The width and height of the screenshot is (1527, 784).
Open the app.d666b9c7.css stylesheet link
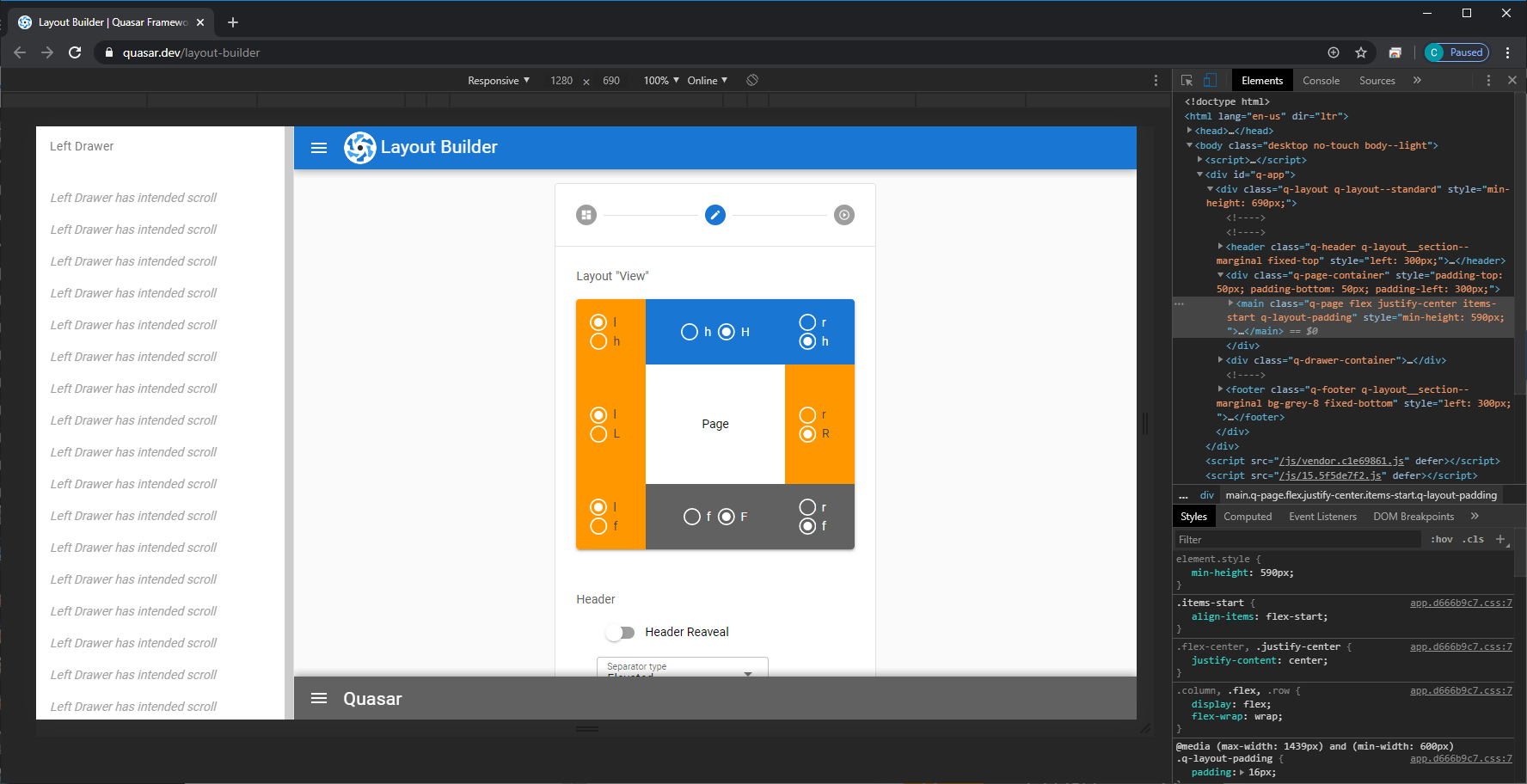click(1460, 603)
